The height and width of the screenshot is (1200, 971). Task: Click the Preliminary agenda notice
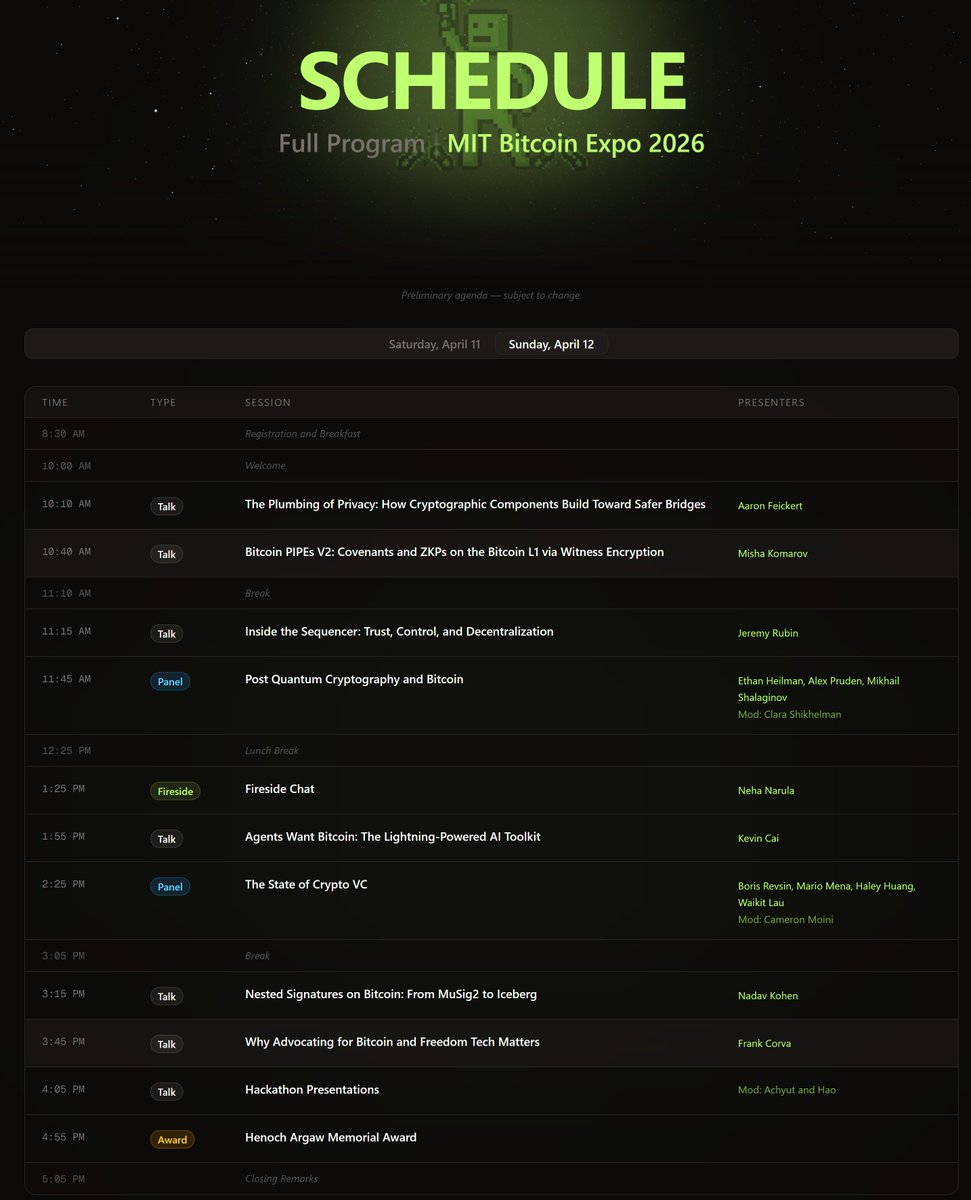pyautogui.click(x=491, y=296)
